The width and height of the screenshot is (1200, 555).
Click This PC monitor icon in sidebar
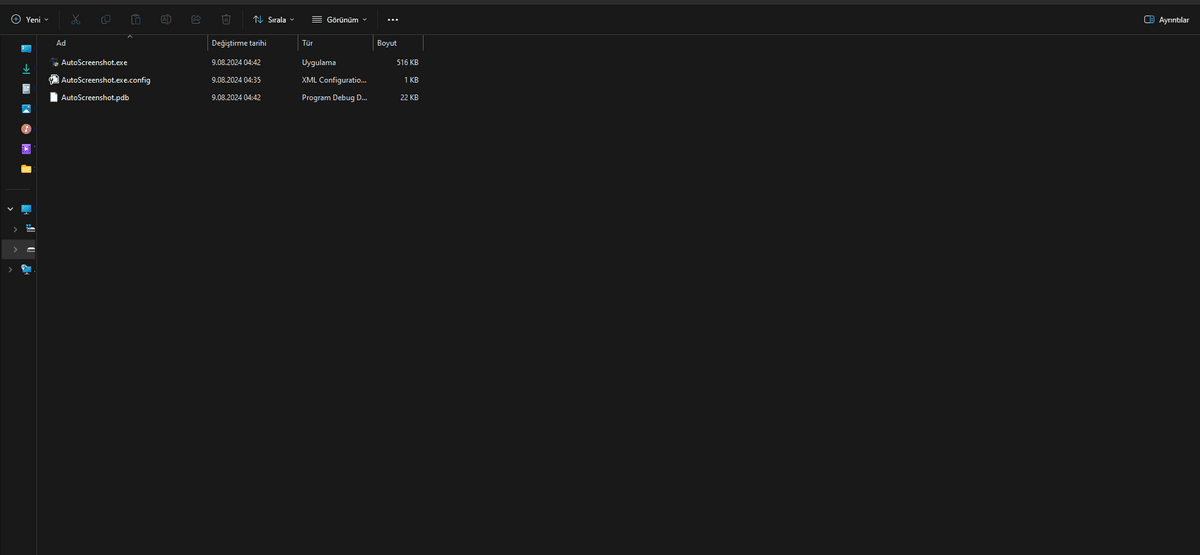point(26,209)
